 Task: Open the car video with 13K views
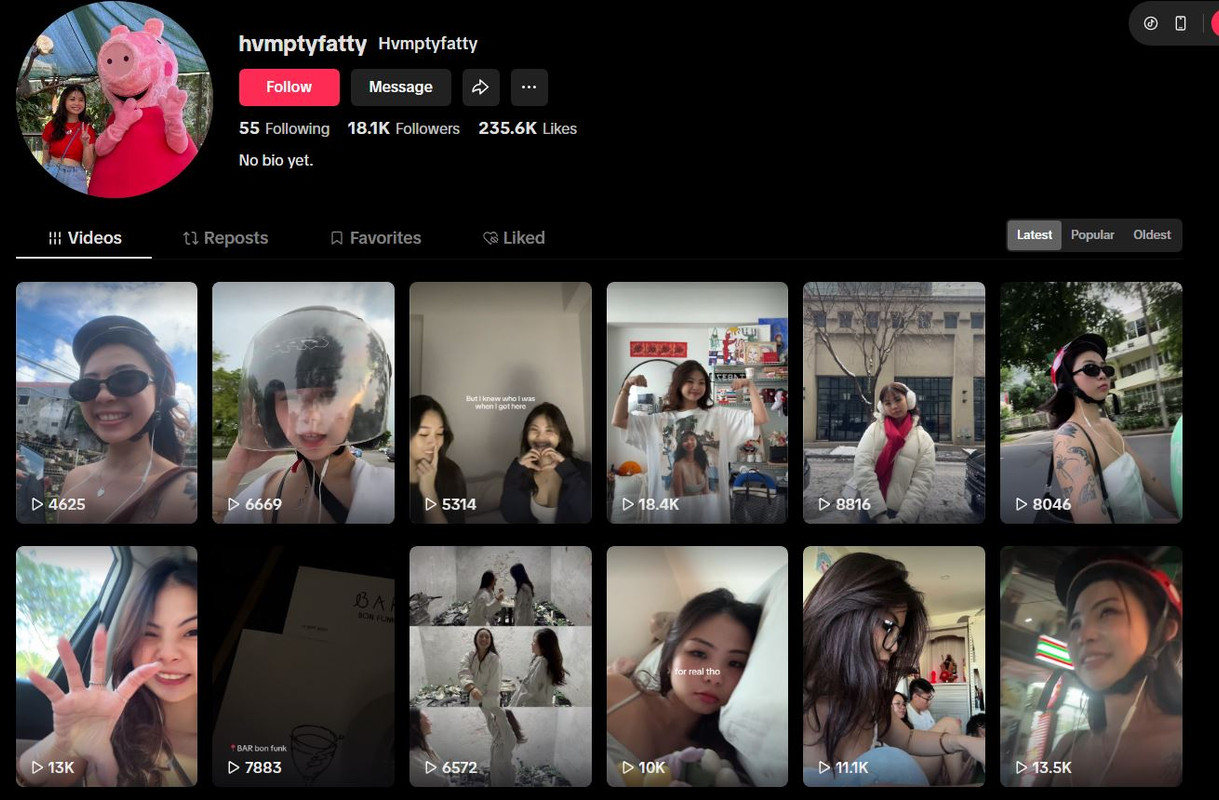click(107, 666)
